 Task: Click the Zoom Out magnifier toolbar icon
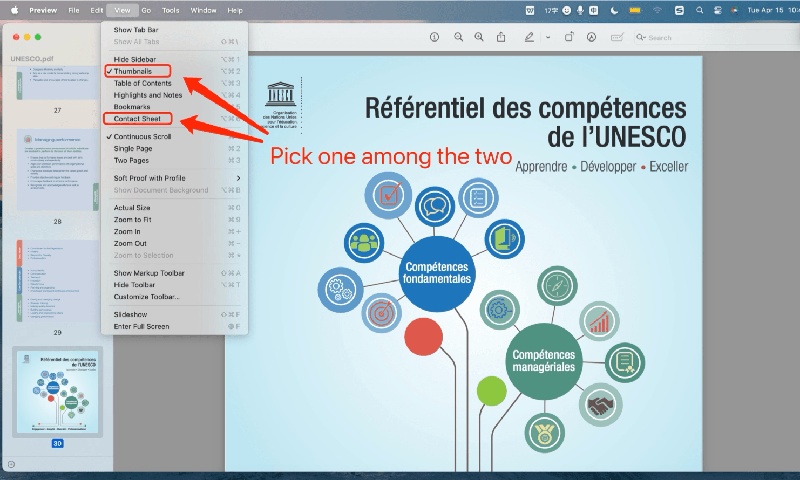pos(458,37)
